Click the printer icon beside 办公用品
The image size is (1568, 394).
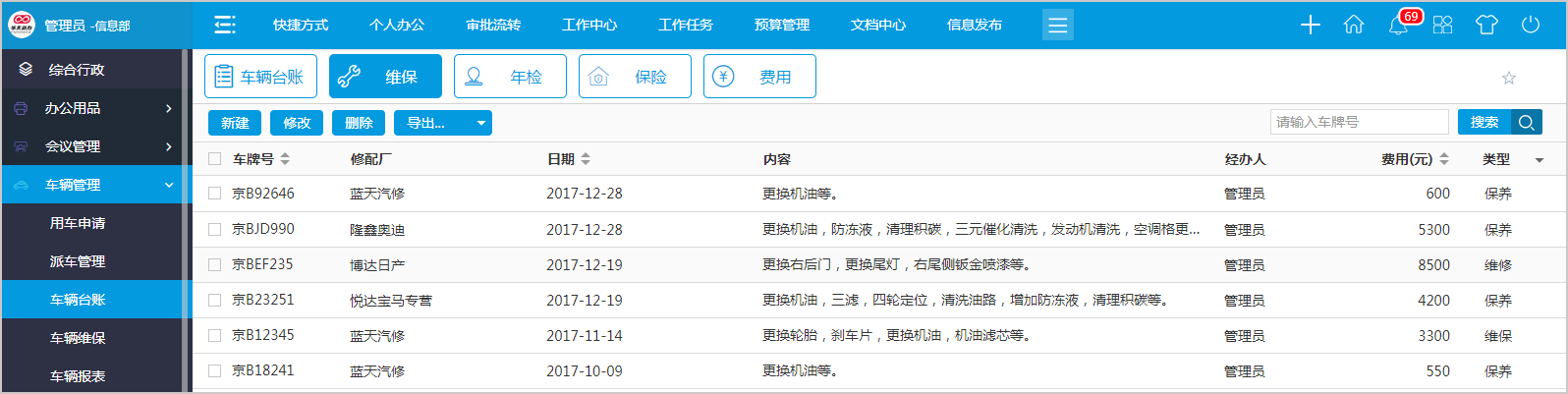[x=21, y=108]
